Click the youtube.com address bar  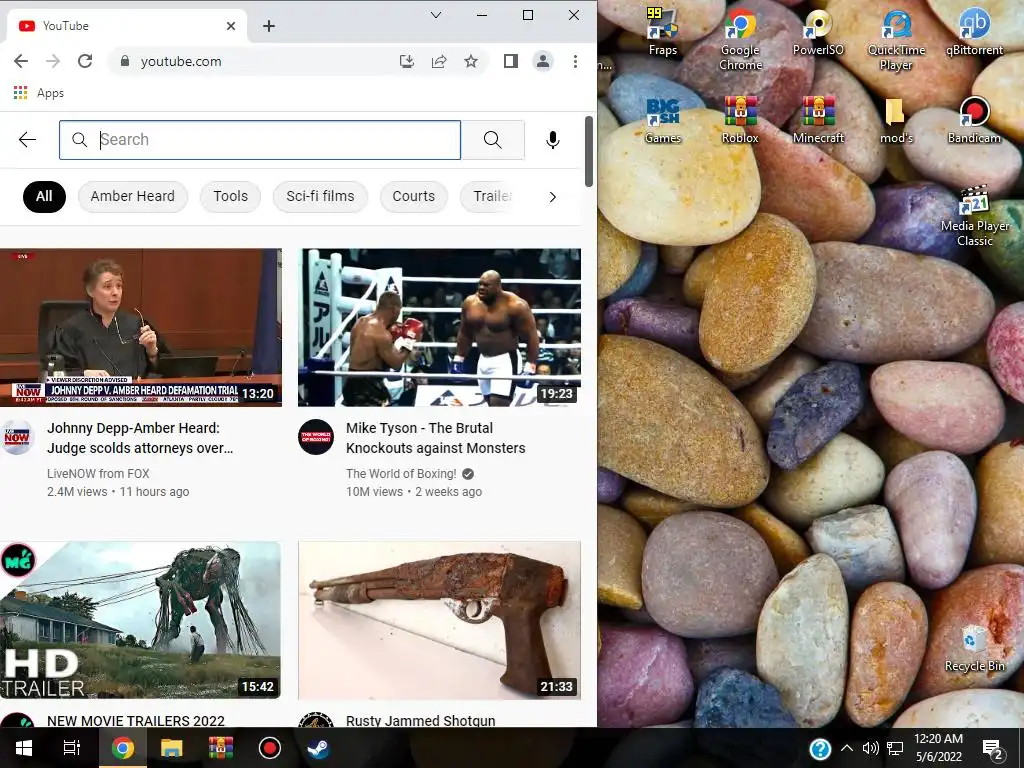click(261, 61)
